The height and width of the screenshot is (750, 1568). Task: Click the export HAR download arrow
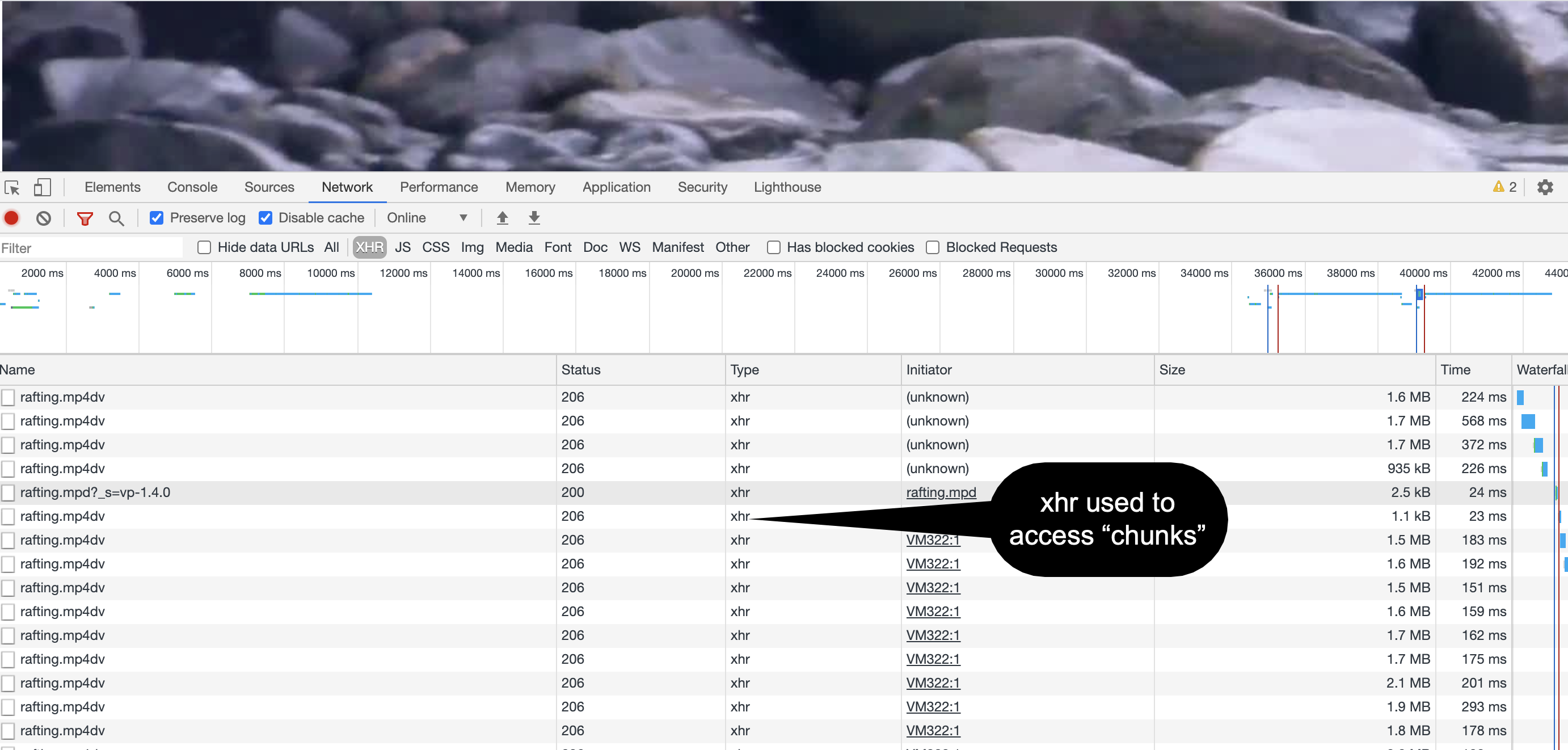[534, 218]
